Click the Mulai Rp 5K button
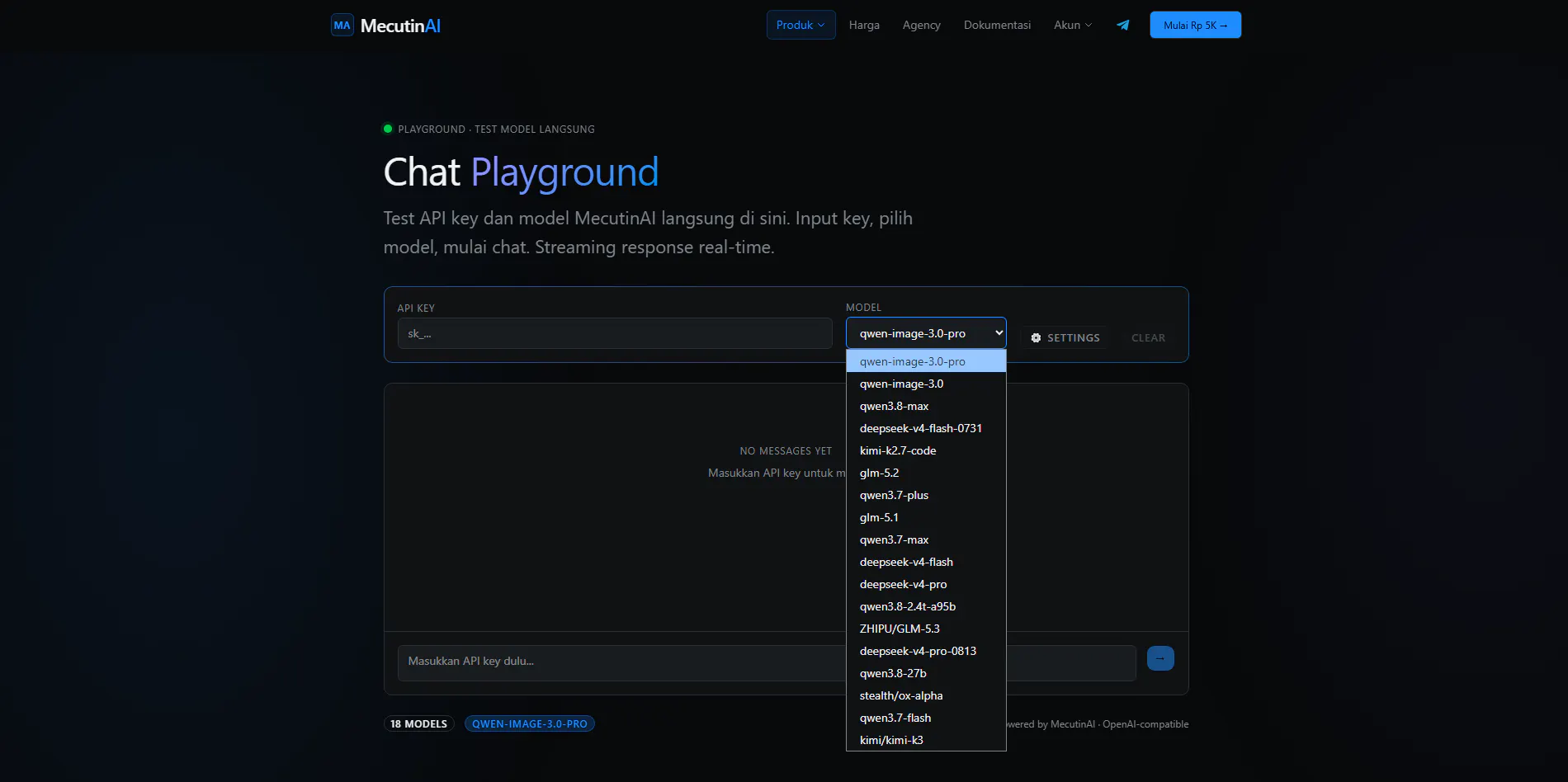1568x782 pixels. tap(1195, 25)
